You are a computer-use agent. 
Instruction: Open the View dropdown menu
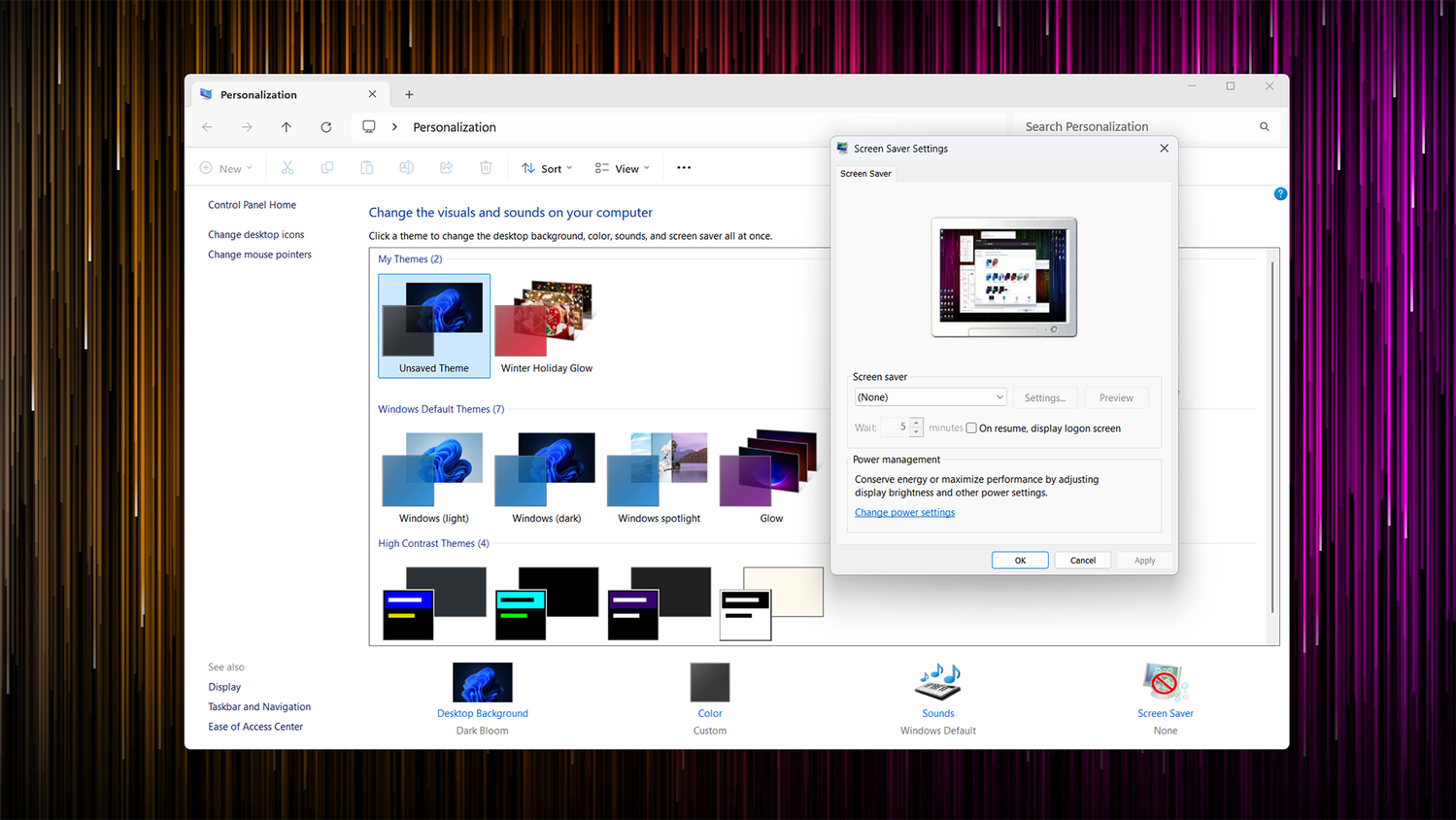point(623,168)
